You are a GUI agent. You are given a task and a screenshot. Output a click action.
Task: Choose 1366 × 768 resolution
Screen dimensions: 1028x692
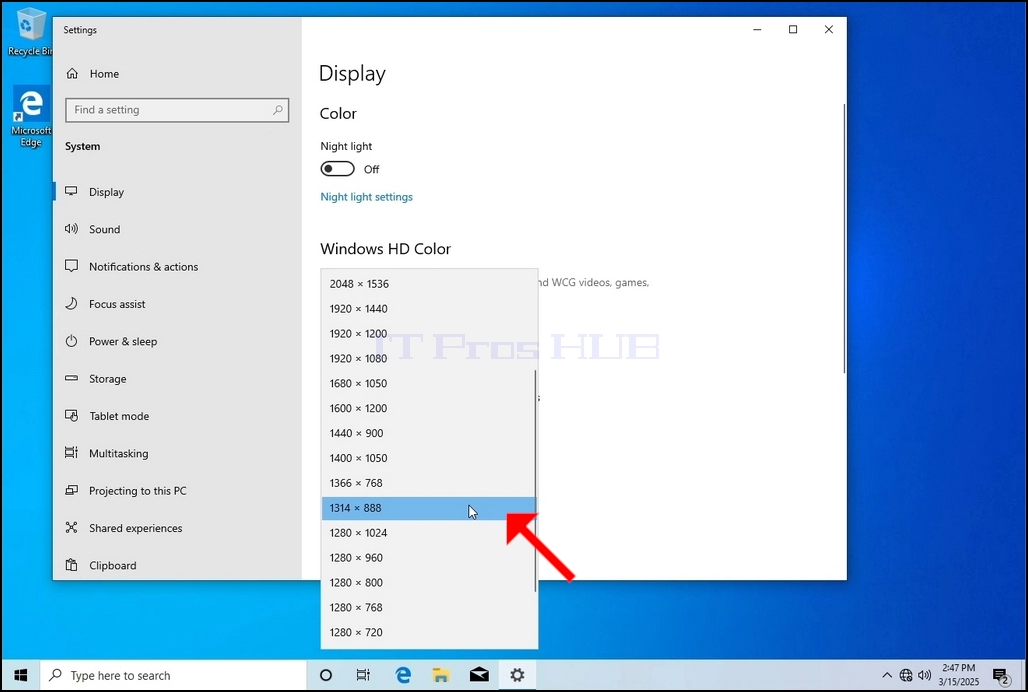429,483
